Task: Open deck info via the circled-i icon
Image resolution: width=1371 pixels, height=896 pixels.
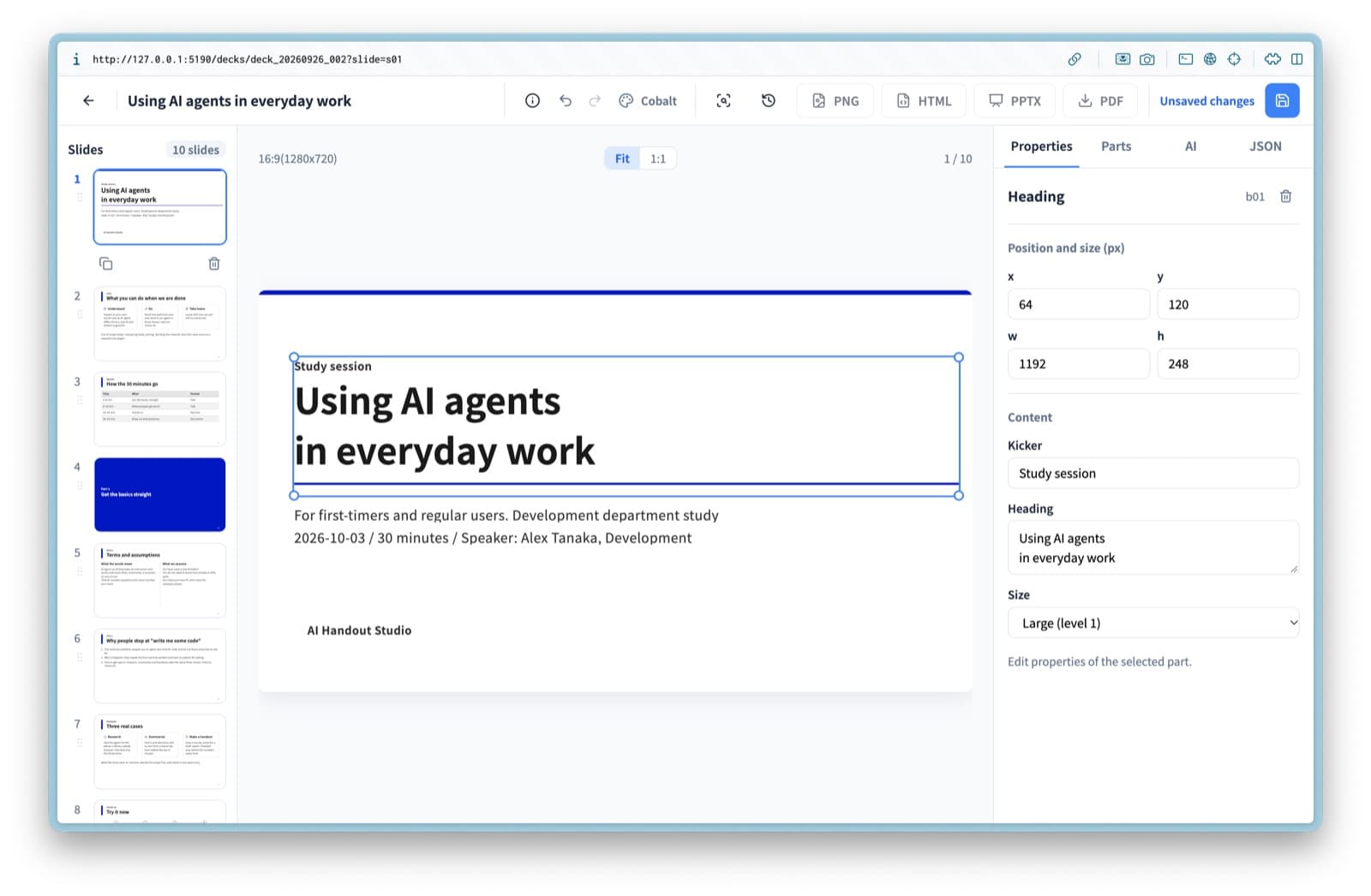Action: point(532,101)
